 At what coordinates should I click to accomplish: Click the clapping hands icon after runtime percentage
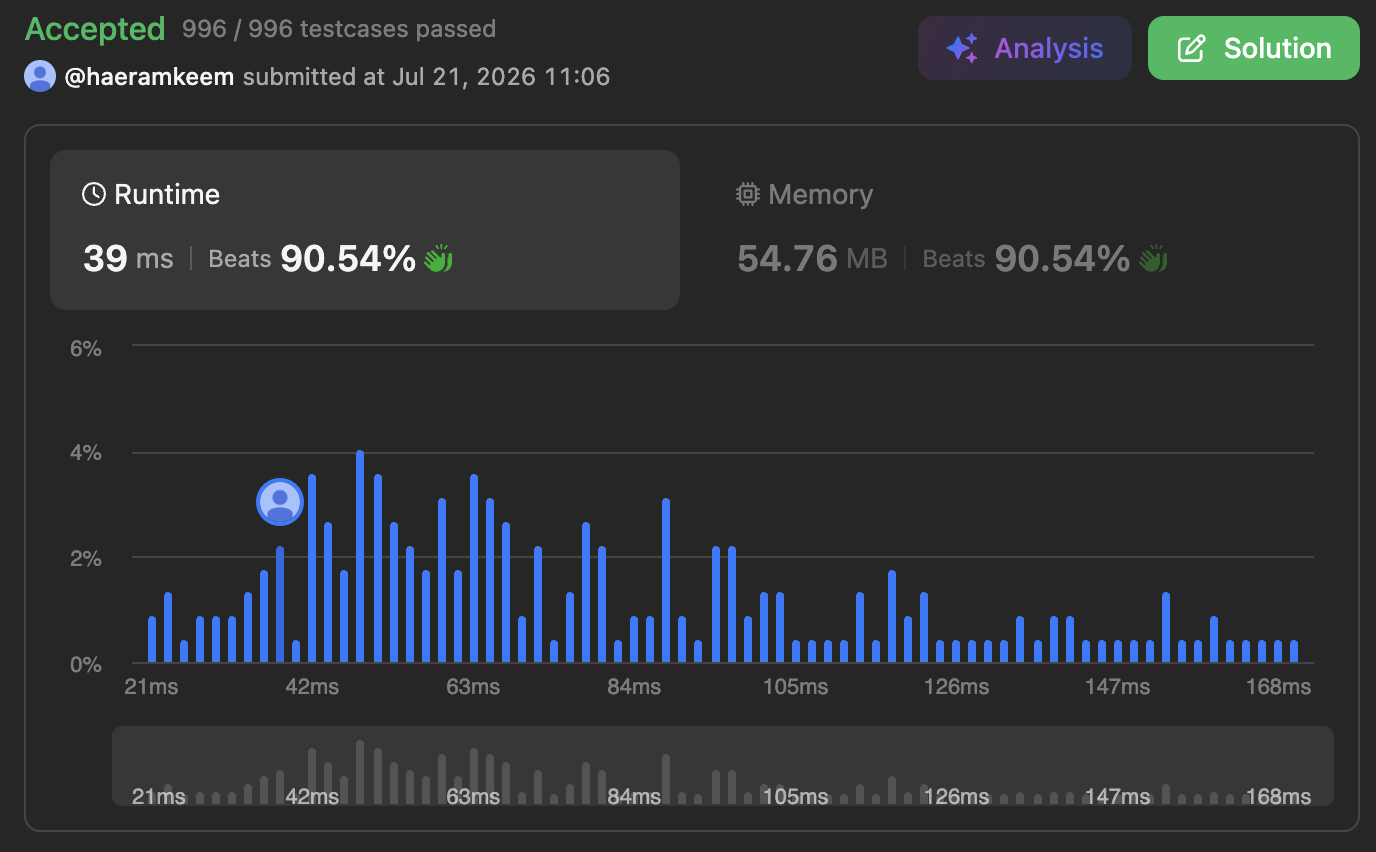tap(438, 259)
